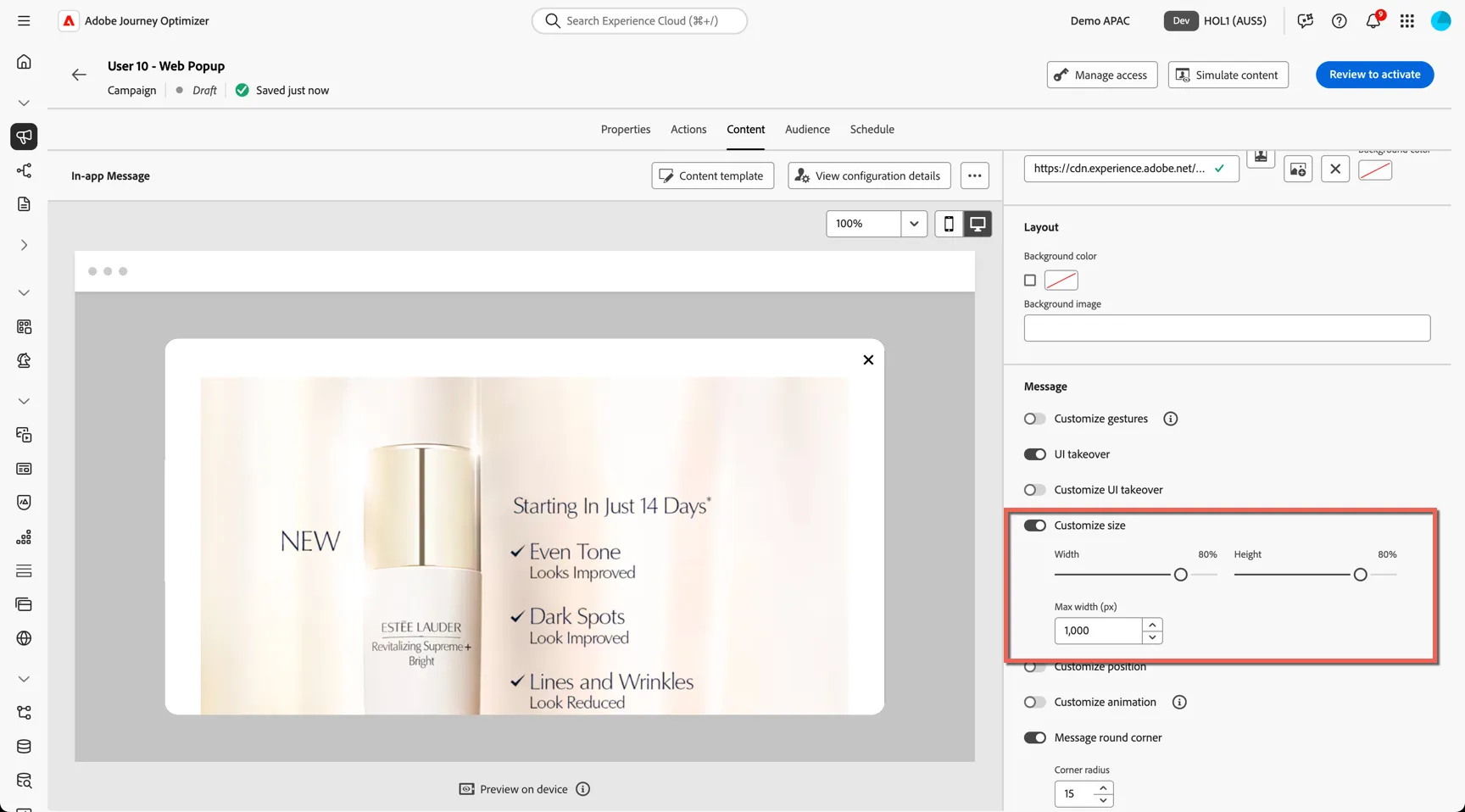Decrease the Corner radius value by one step
The image size is (1465, 812).
(x=1103, y=800)
